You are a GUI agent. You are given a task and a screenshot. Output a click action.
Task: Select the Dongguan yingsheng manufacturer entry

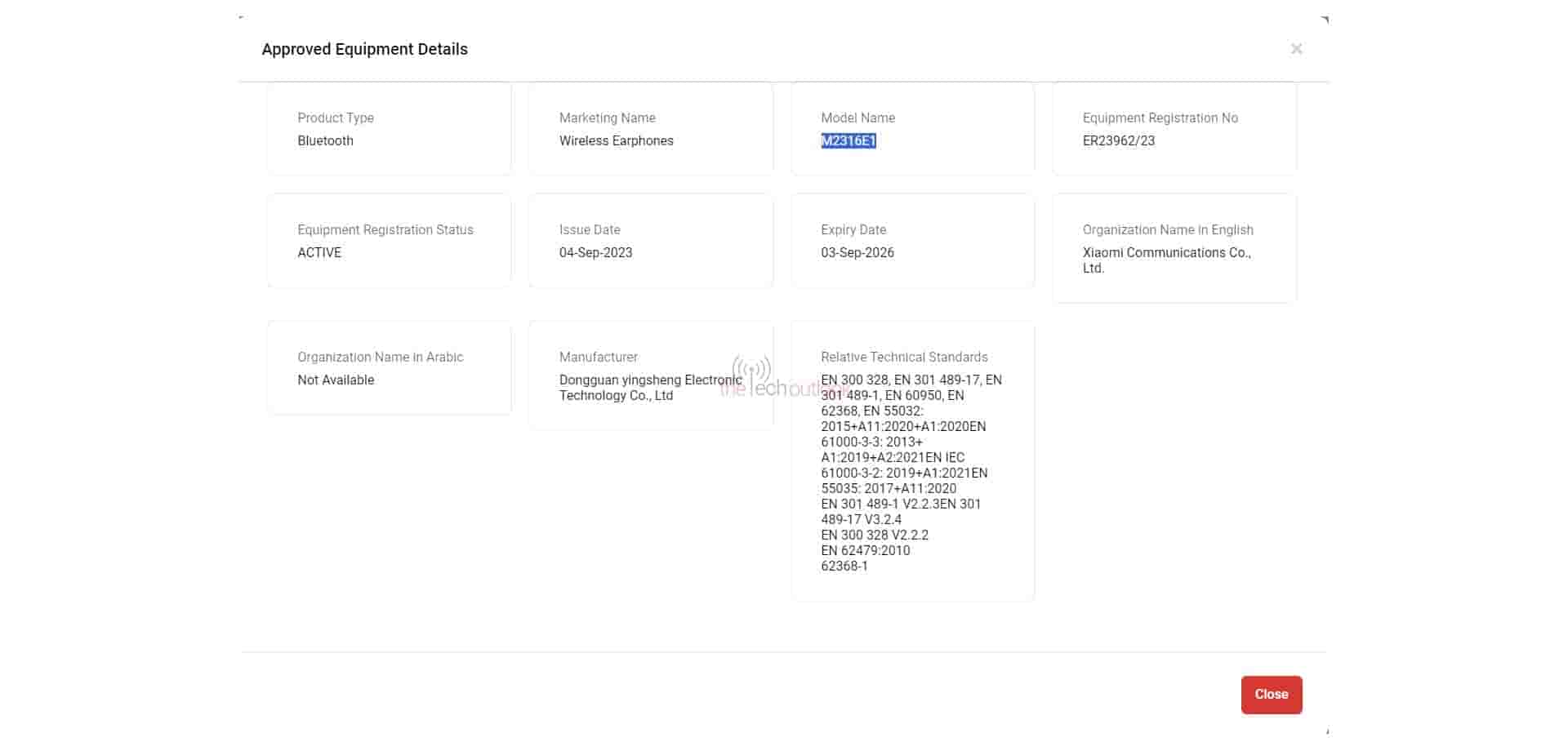tap(649, 388)
